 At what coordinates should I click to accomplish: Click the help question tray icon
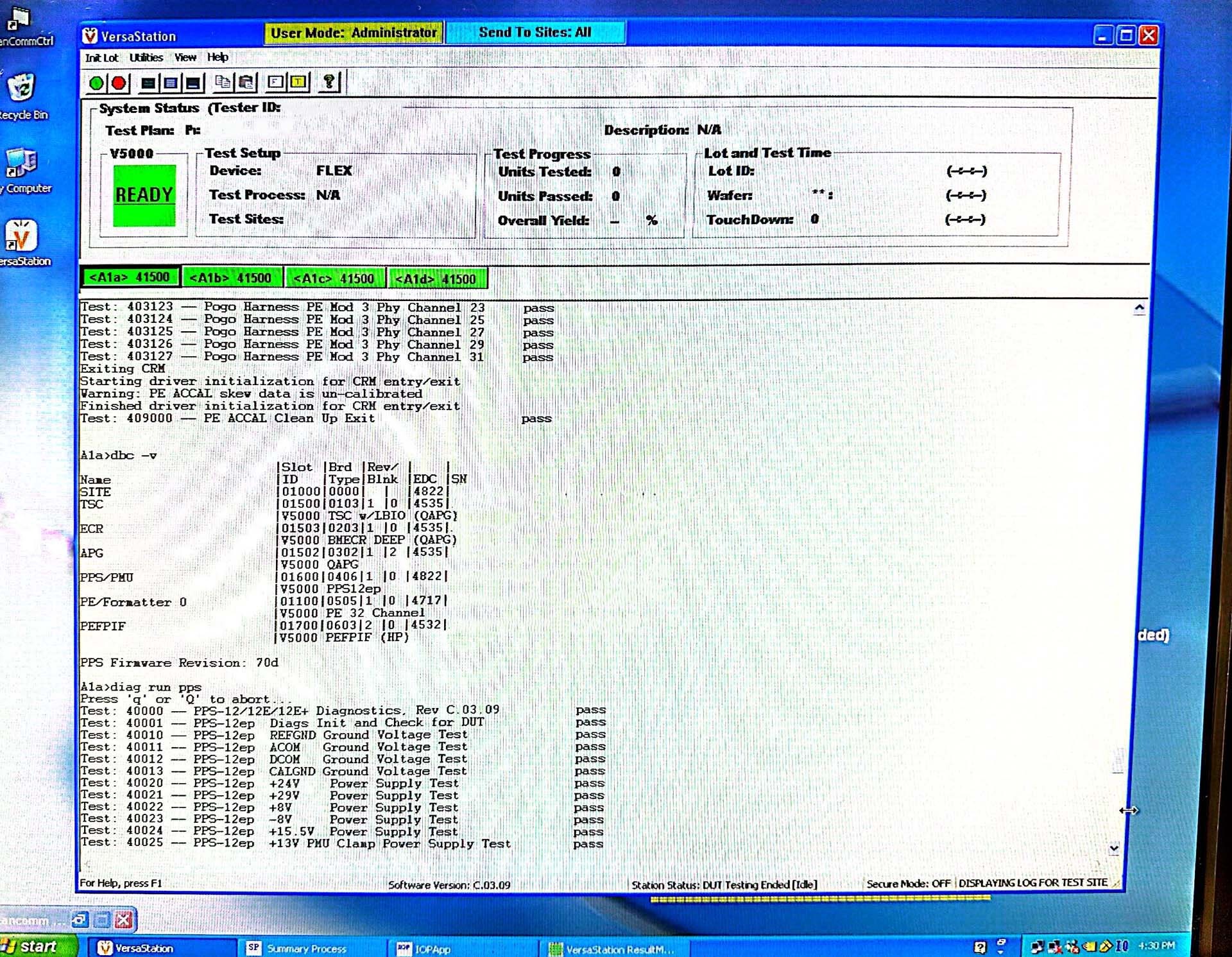pyautogui.click(x=980, y=946)
